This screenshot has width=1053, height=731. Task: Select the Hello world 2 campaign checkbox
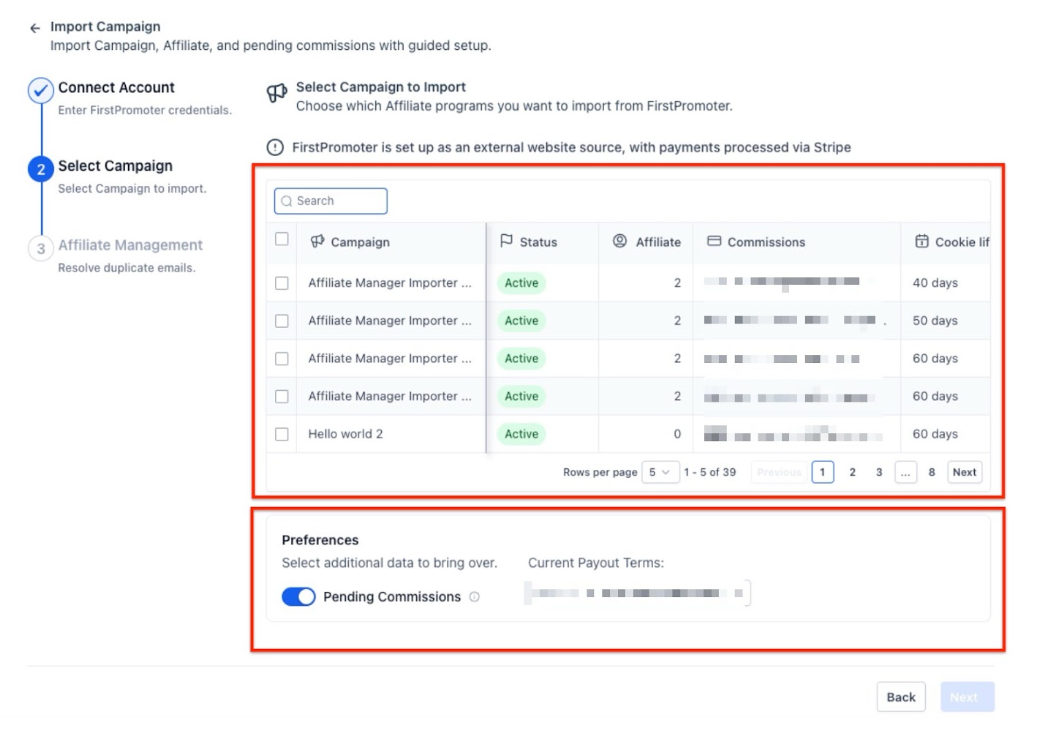282,434
